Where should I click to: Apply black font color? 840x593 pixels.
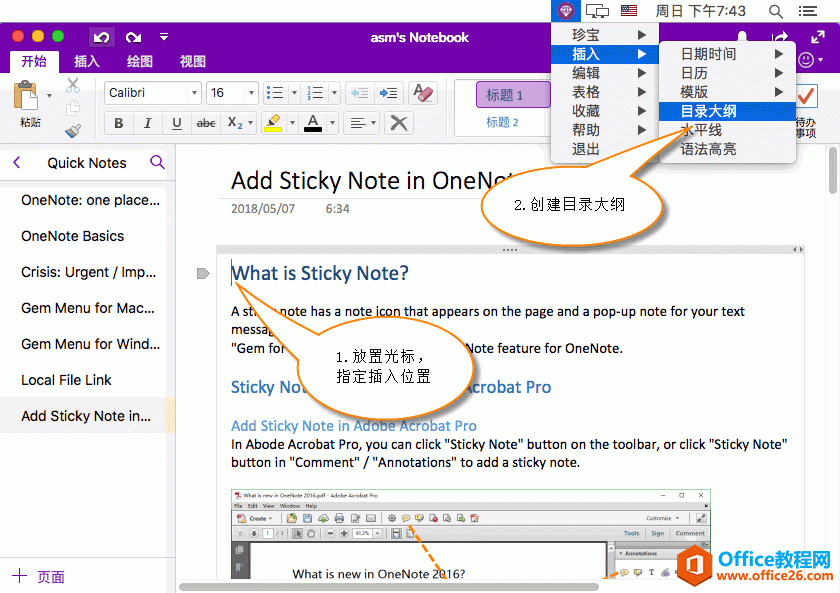313,123
